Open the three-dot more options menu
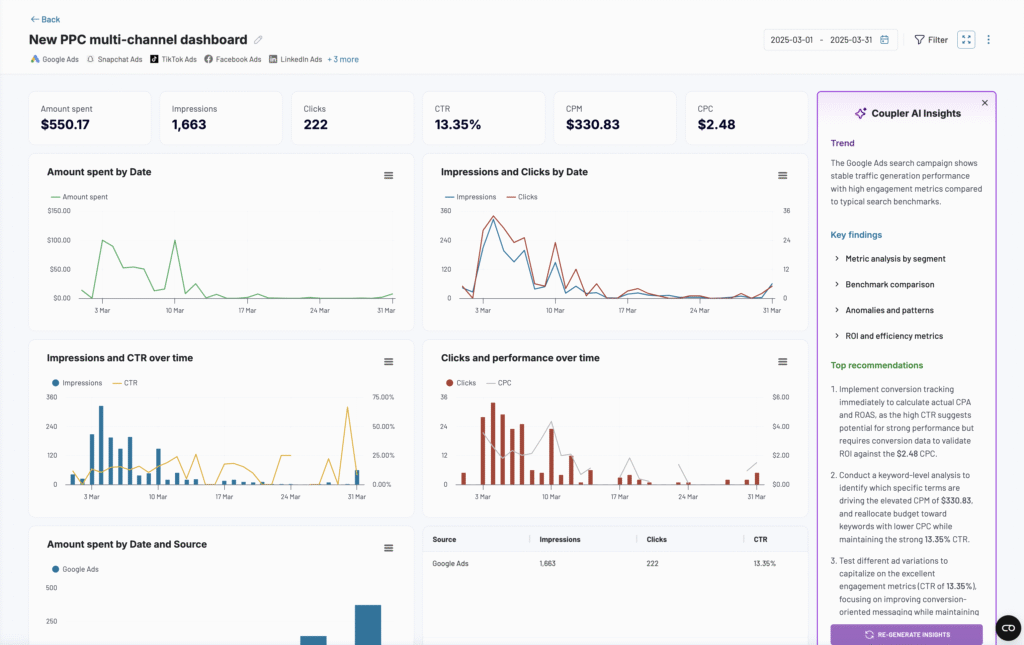The width and height of the screenshot is (1024, 645). 988,40
